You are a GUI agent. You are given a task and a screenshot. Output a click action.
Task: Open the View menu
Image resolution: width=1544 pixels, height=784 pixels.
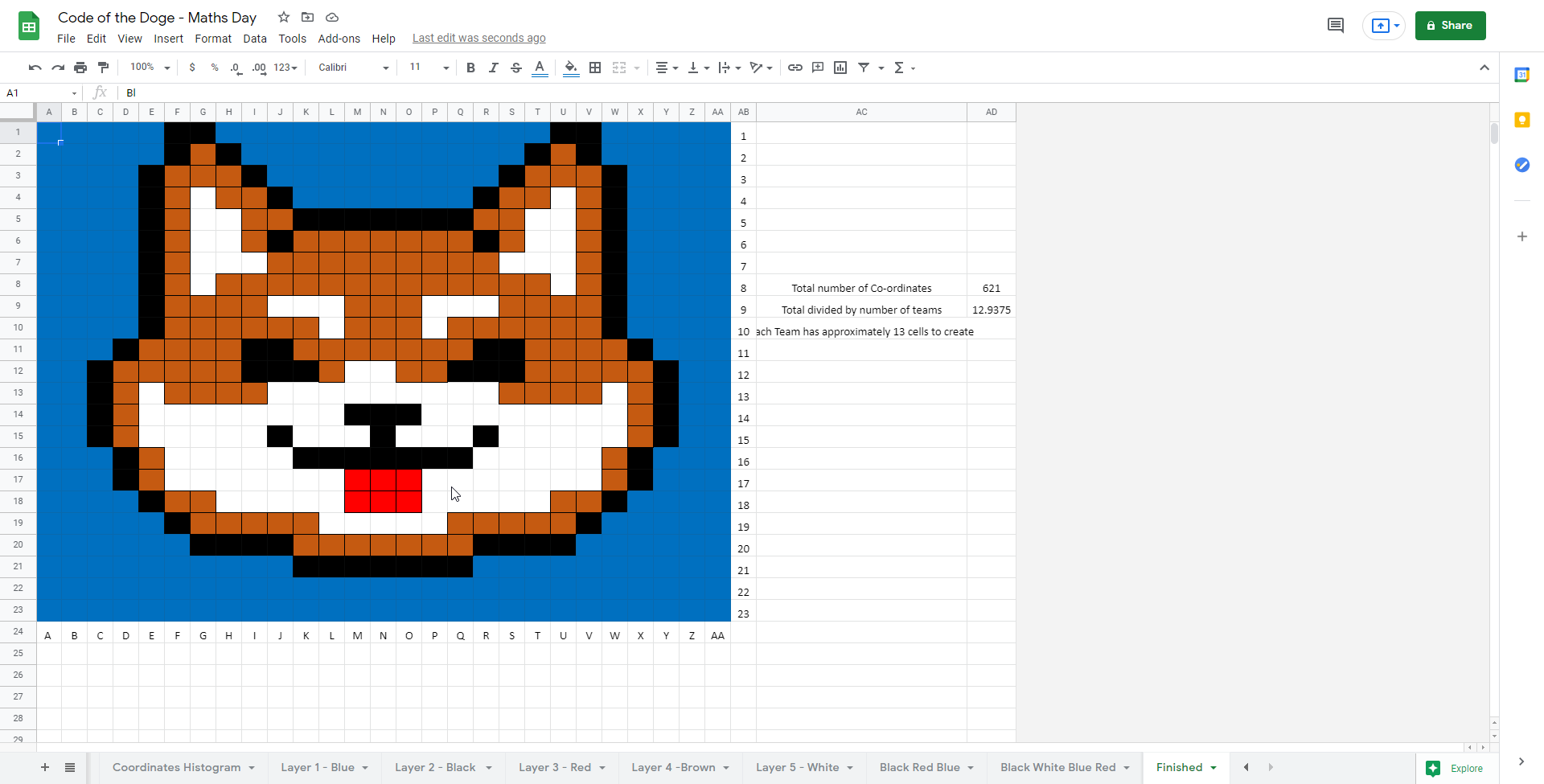pos(129,39)
